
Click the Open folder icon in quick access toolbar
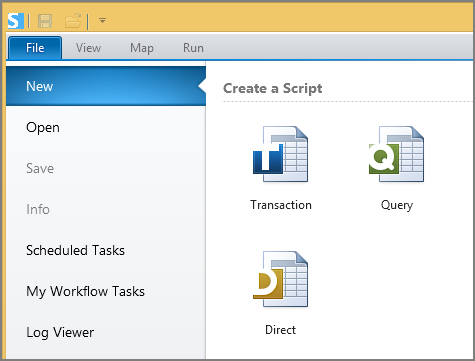point(73,21)
